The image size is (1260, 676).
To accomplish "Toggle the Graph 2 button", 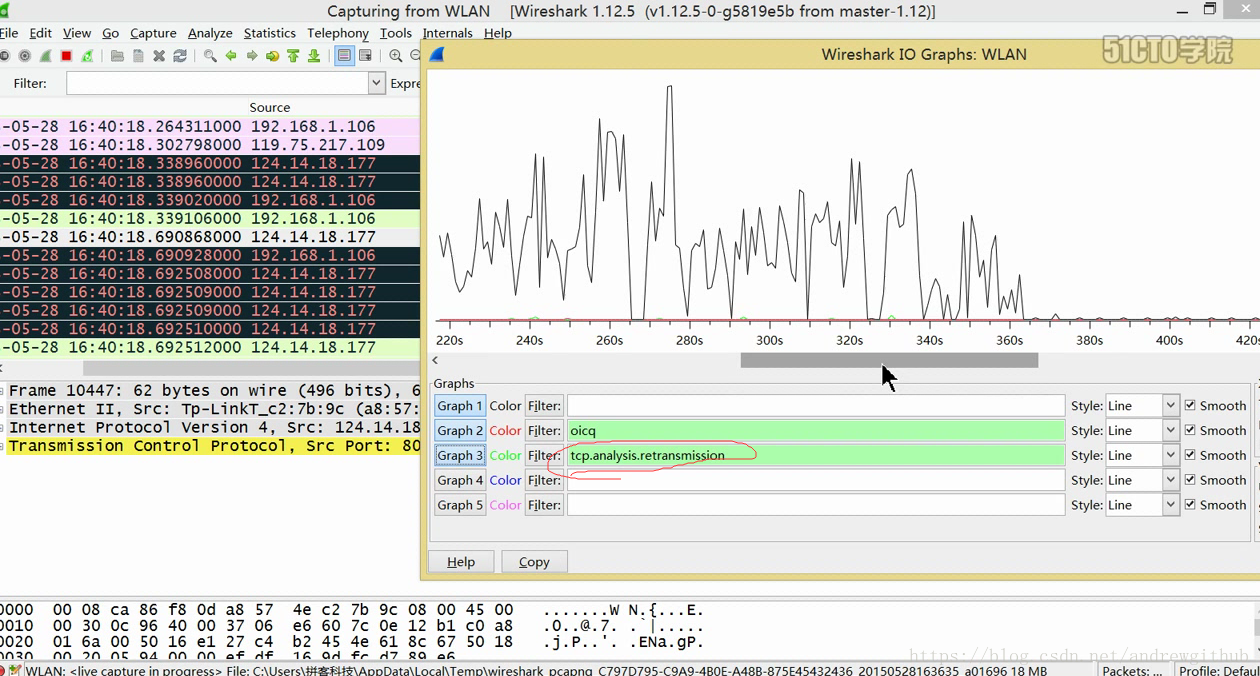I will [x=460, y=431].
